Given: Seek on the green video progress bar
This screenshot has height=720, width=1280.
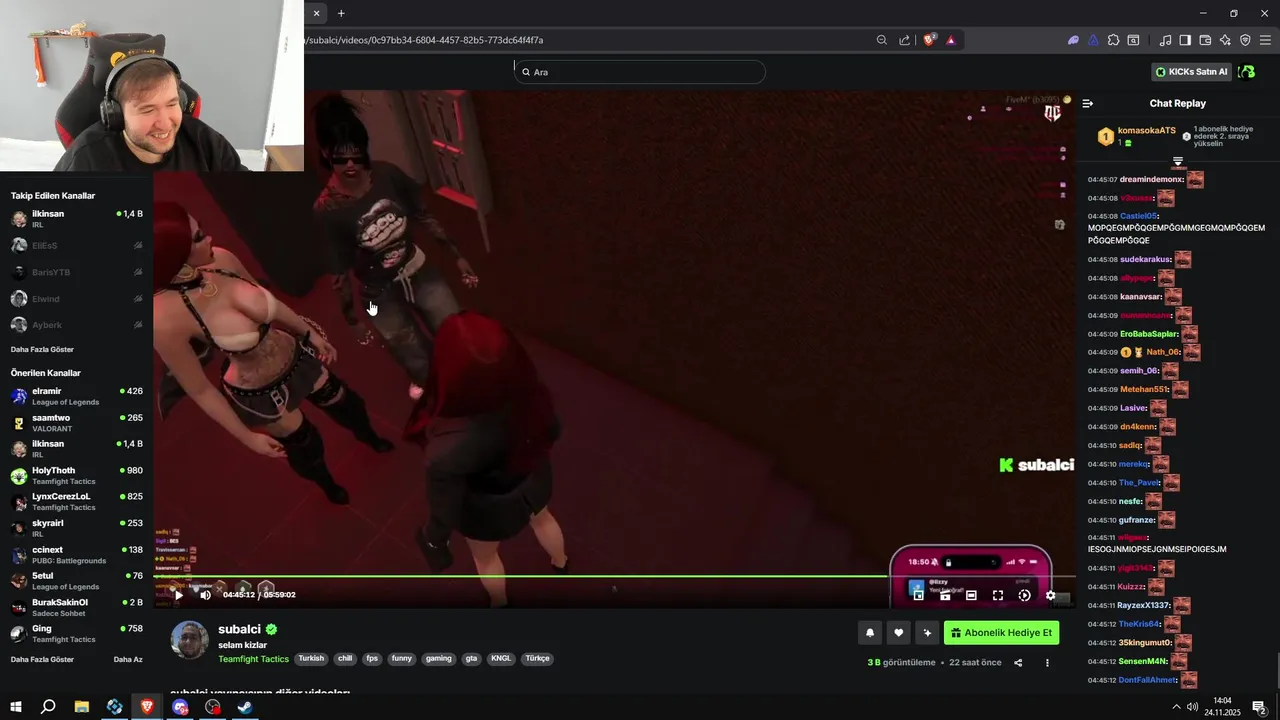Looking at the screenshot, I should 614,576.
